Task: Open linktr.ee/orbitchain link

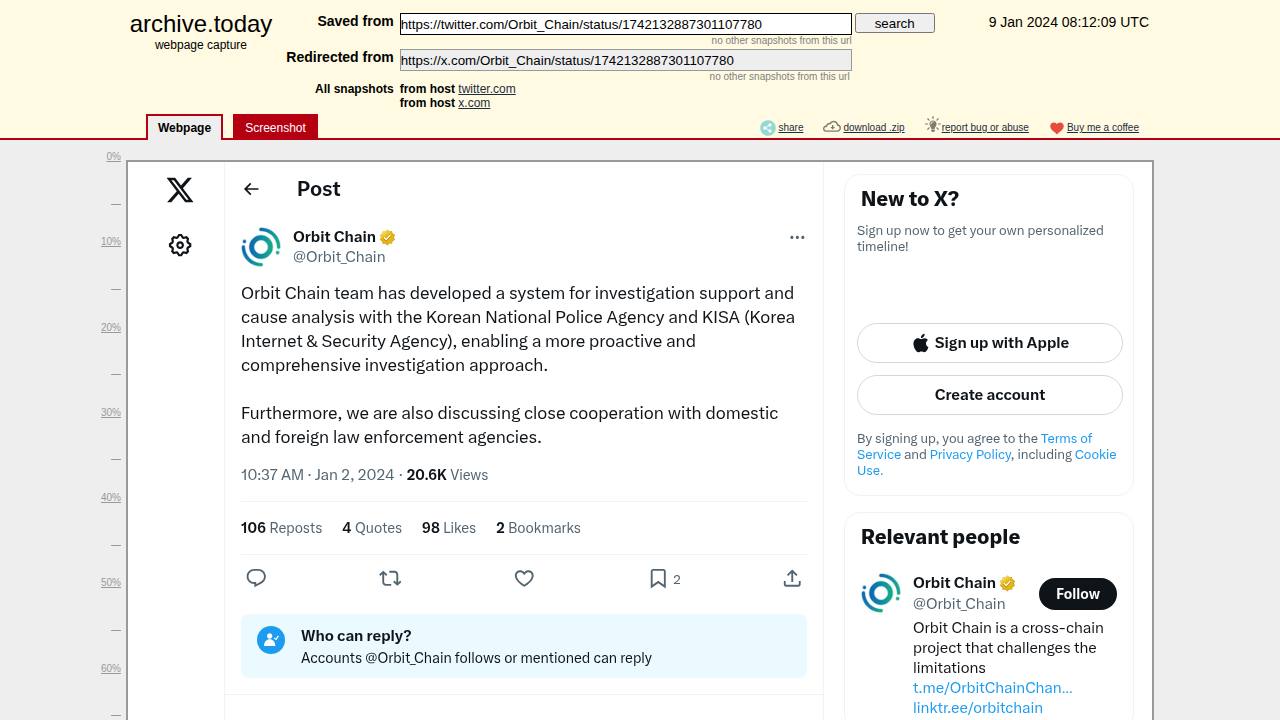Action: point(978,708)
